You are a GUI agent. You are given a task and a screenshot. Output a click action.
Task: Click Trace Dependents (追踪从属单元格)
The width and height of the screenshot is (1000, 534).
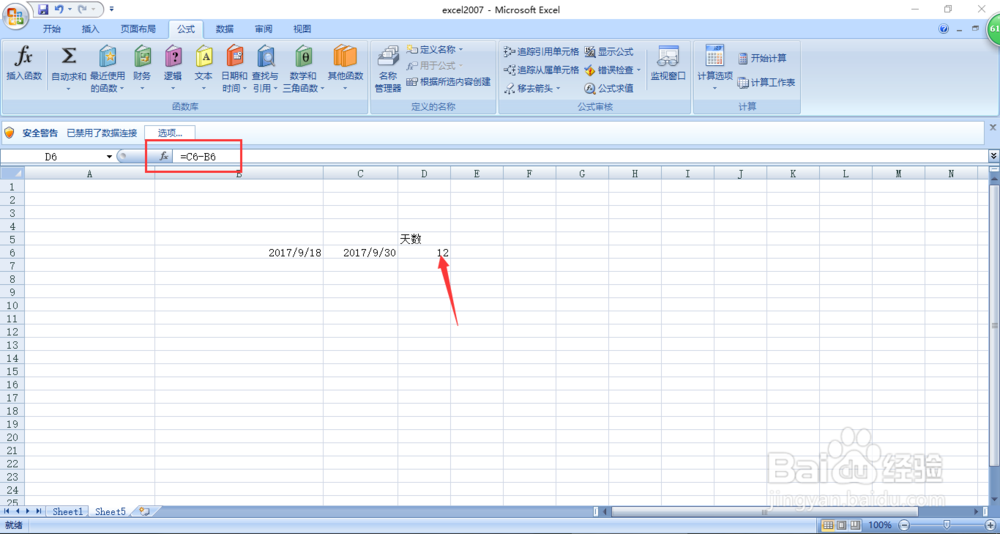pos(541,70)
